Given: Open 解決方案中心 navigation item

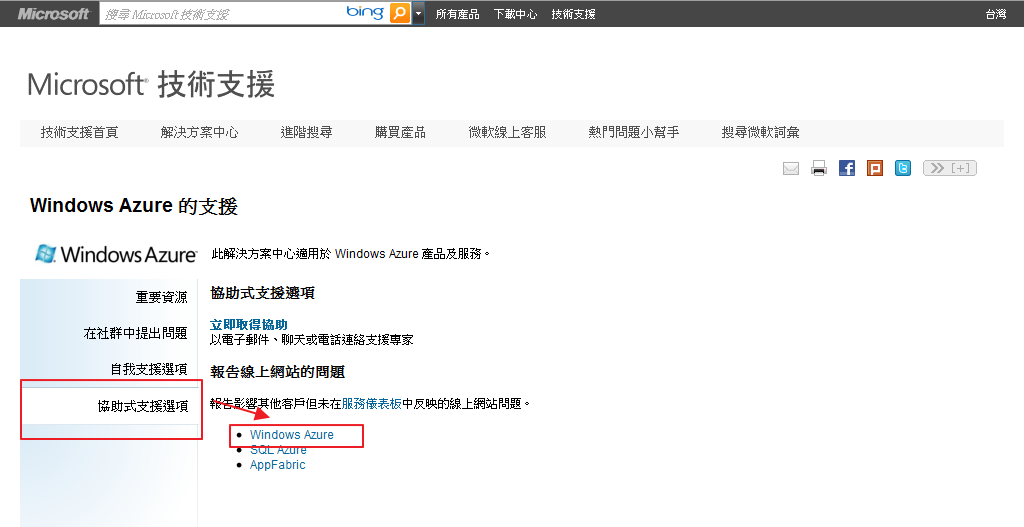Looking at the screenshot, I should (x=199, y=133).
